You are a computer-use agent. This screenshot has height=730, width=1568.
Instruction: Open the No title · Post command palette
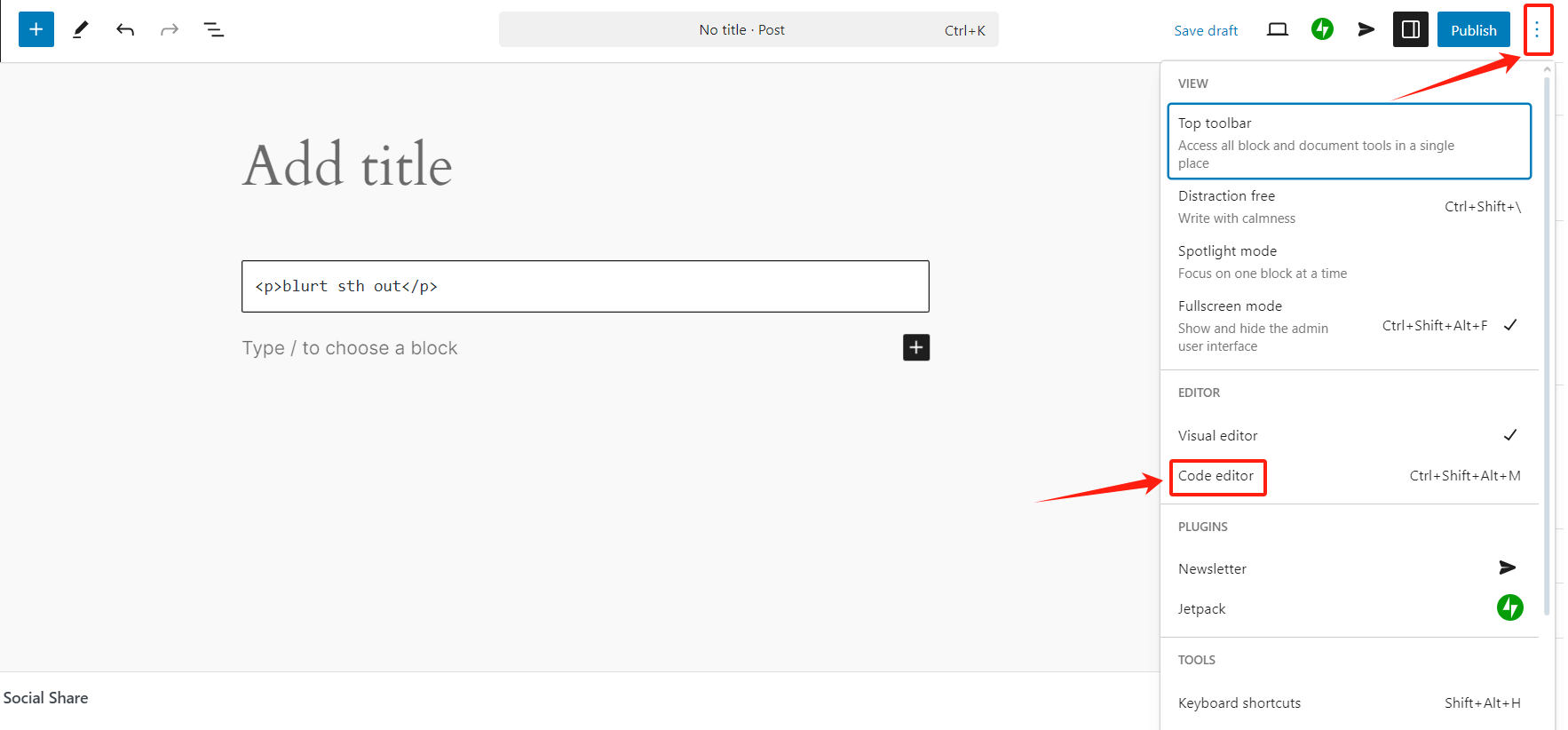(x=748, y=29)
